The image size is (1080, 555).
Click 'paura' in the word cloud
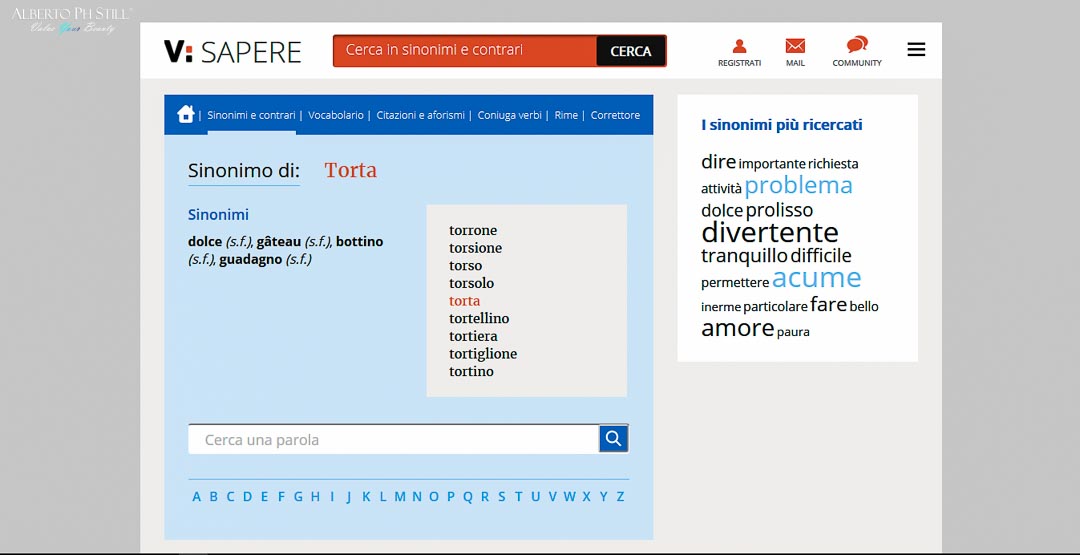click(793, 333)
